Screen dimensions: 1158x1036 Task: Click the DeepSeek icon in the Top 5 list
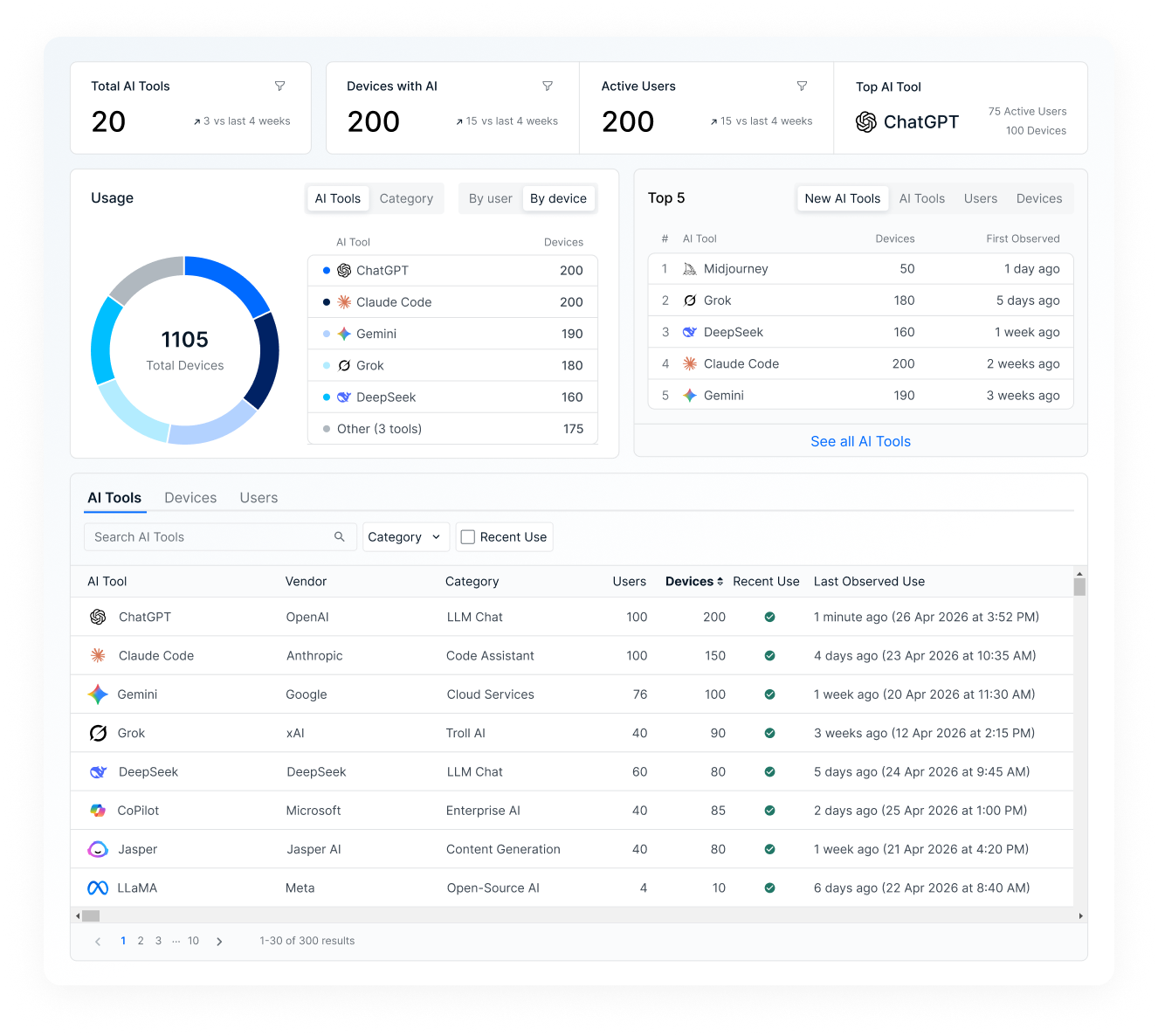(690, 332)
